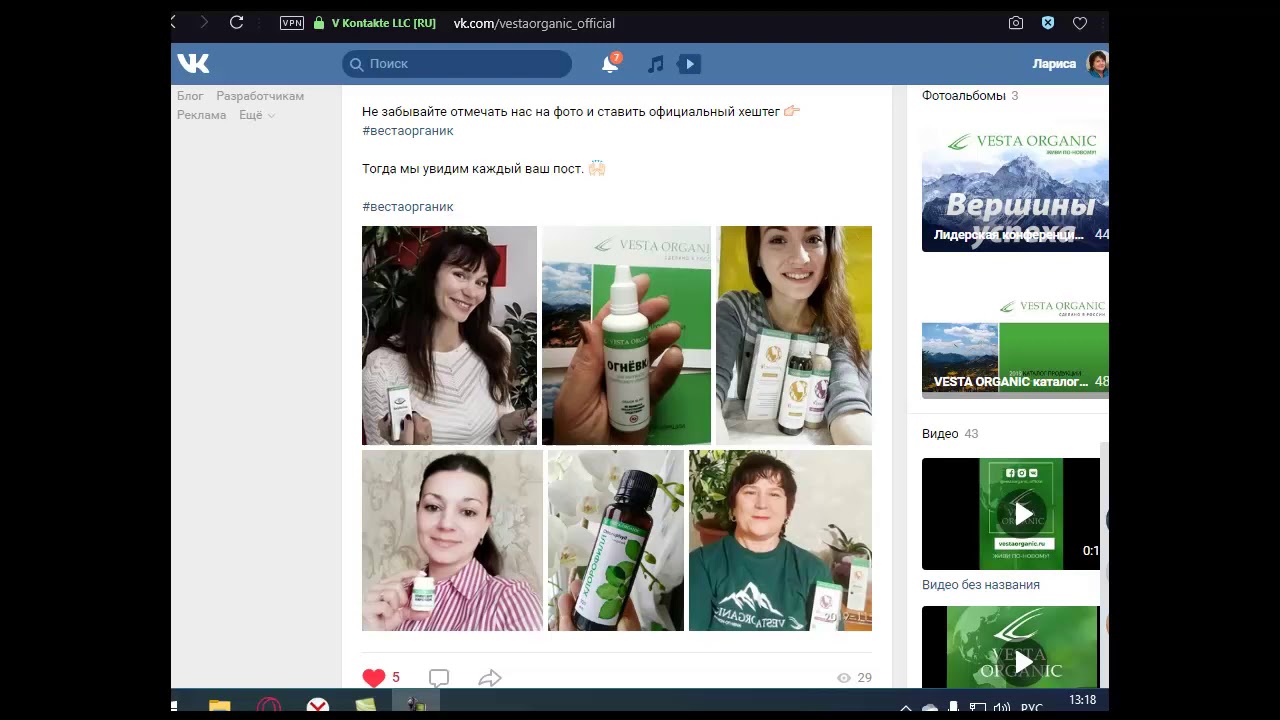Open Лидерская конференция album thumbnail
The image size is (1280, 720).
pyautogui.click(x=1015, y=188)
